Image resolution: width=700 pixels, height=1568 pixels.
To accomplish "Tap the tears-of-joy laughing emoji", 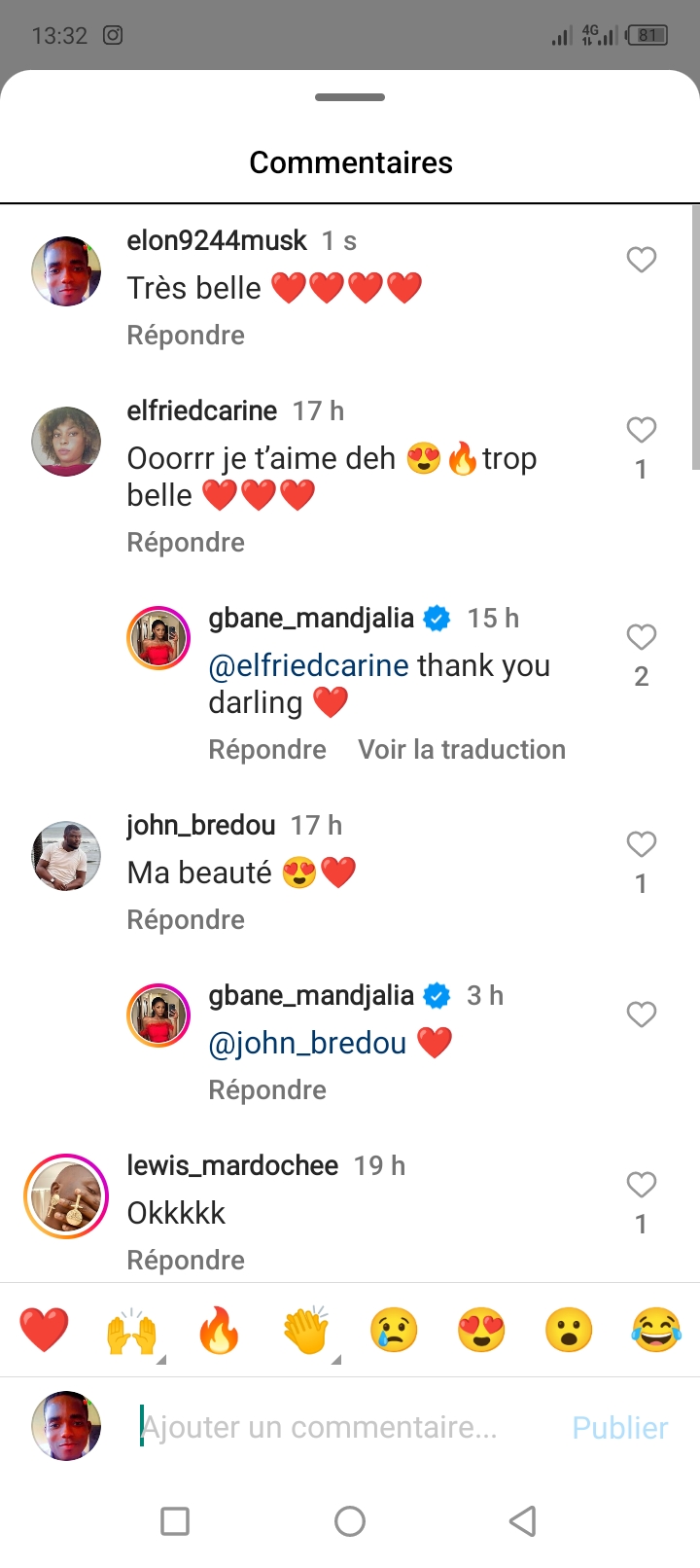I will (656, 1330).
